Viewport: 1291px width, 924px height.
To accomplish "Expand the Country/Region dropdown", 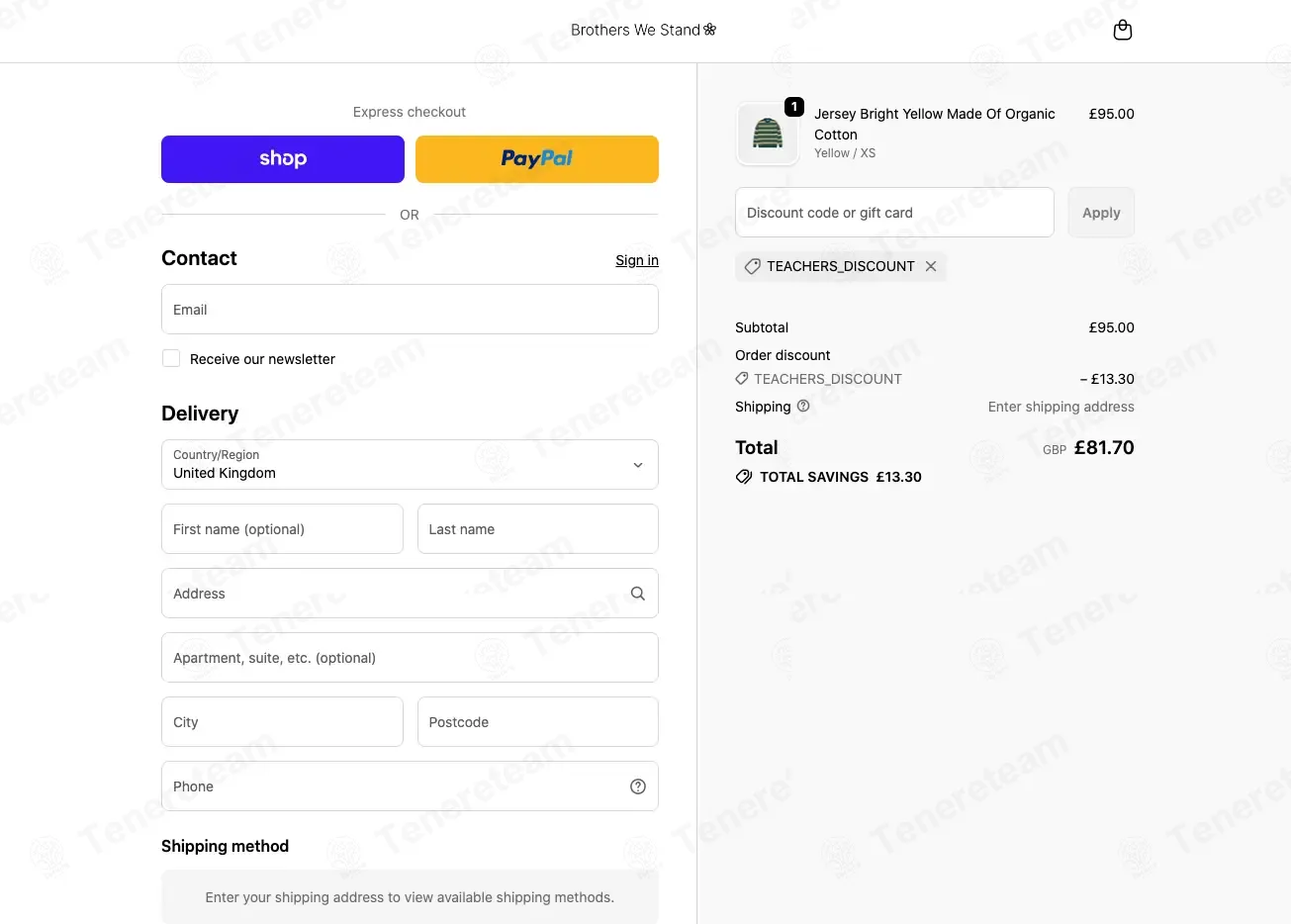I will coord(410,465).
